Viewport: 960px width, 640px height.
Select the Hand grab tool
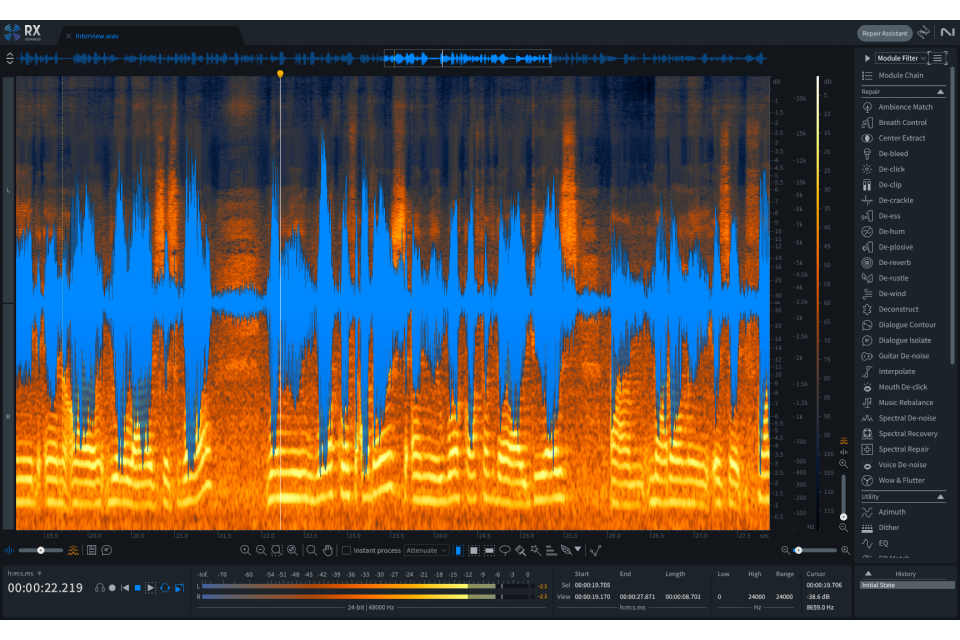coord(326,550)
